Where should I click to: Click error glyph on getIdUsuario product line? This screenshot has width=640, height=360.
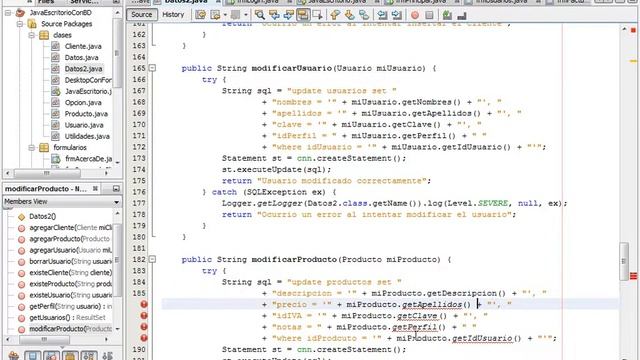pos(144,338)
